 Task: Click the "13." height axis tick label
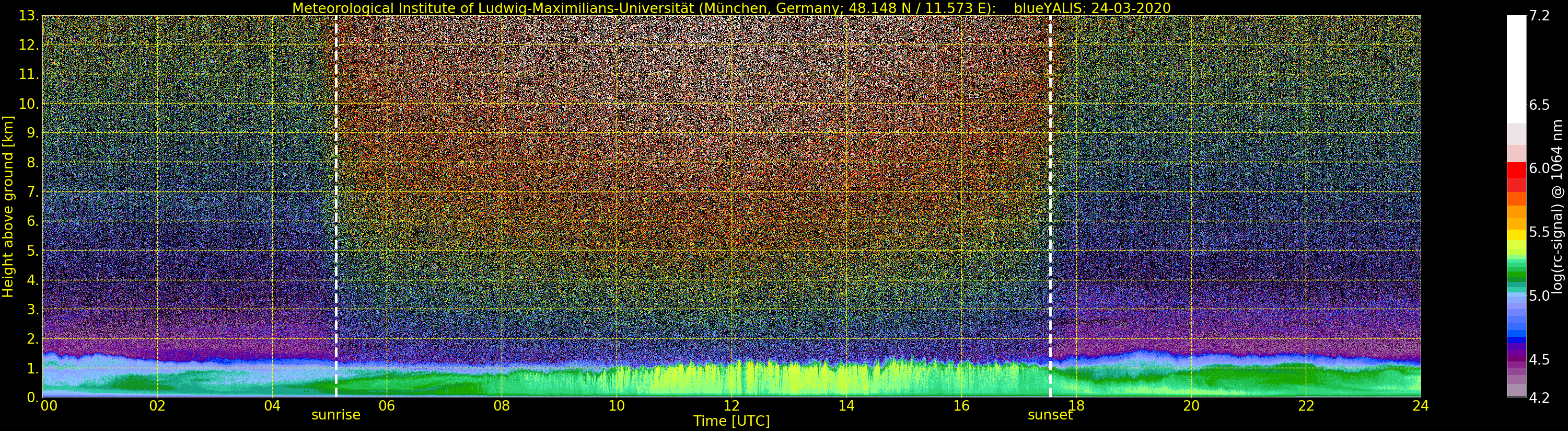coord(29,16)
